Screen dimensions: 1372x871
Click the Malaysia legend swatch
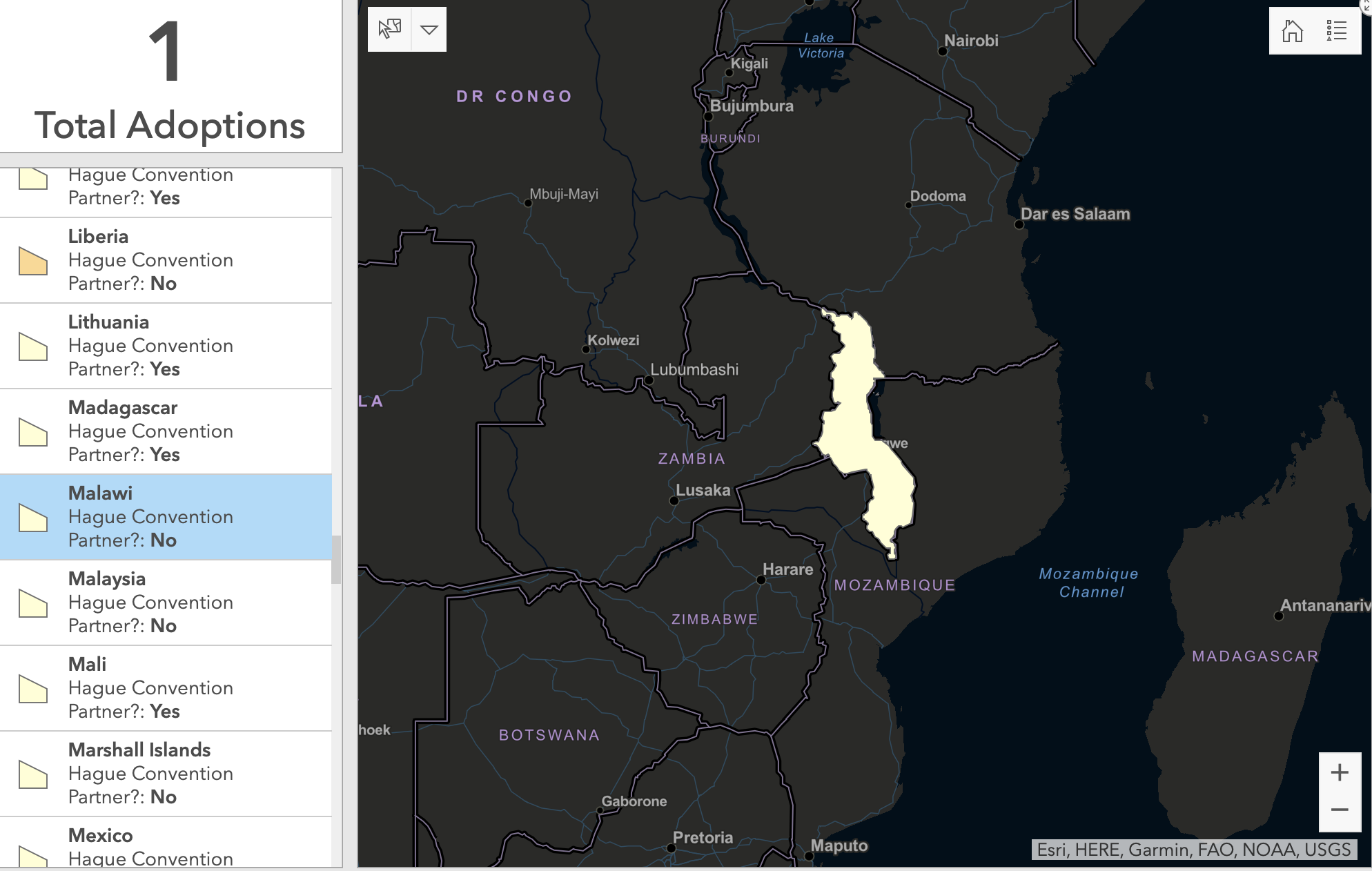[x=33, y=604]
